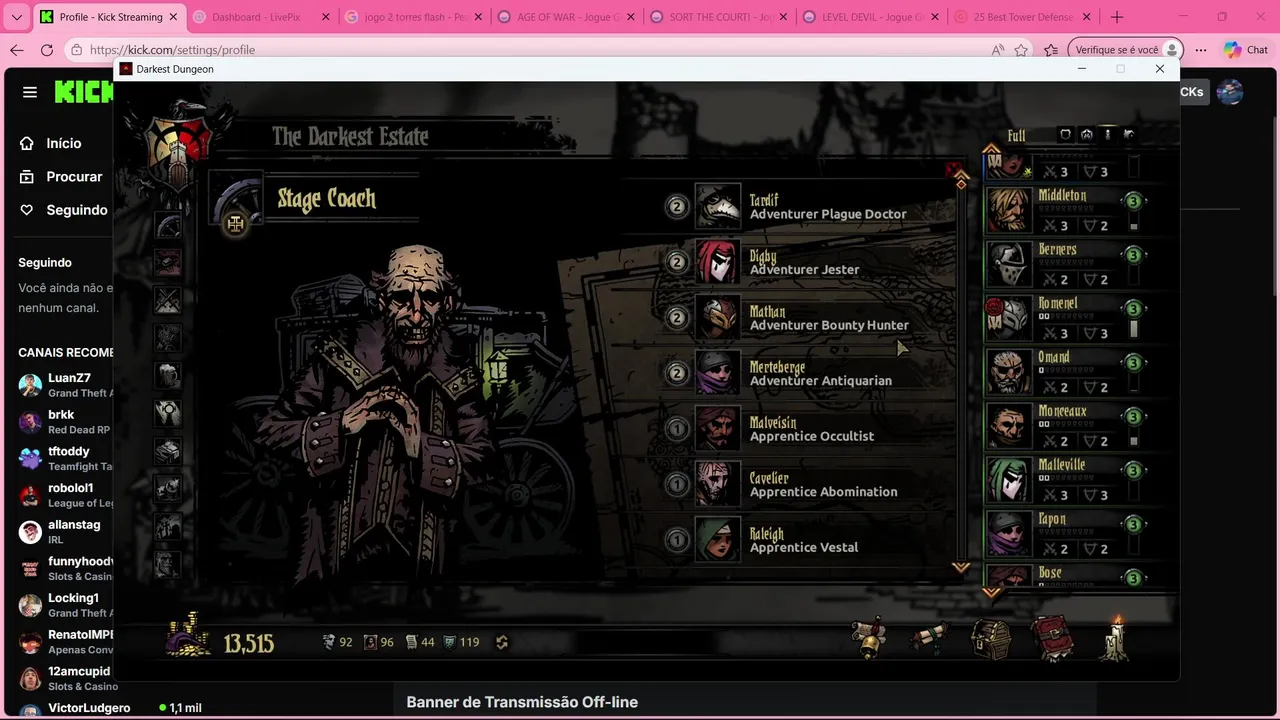Screen dimensions: 1280x720
Task: Open Copilot Chat in the browser
Action: tap(1245, 50)
